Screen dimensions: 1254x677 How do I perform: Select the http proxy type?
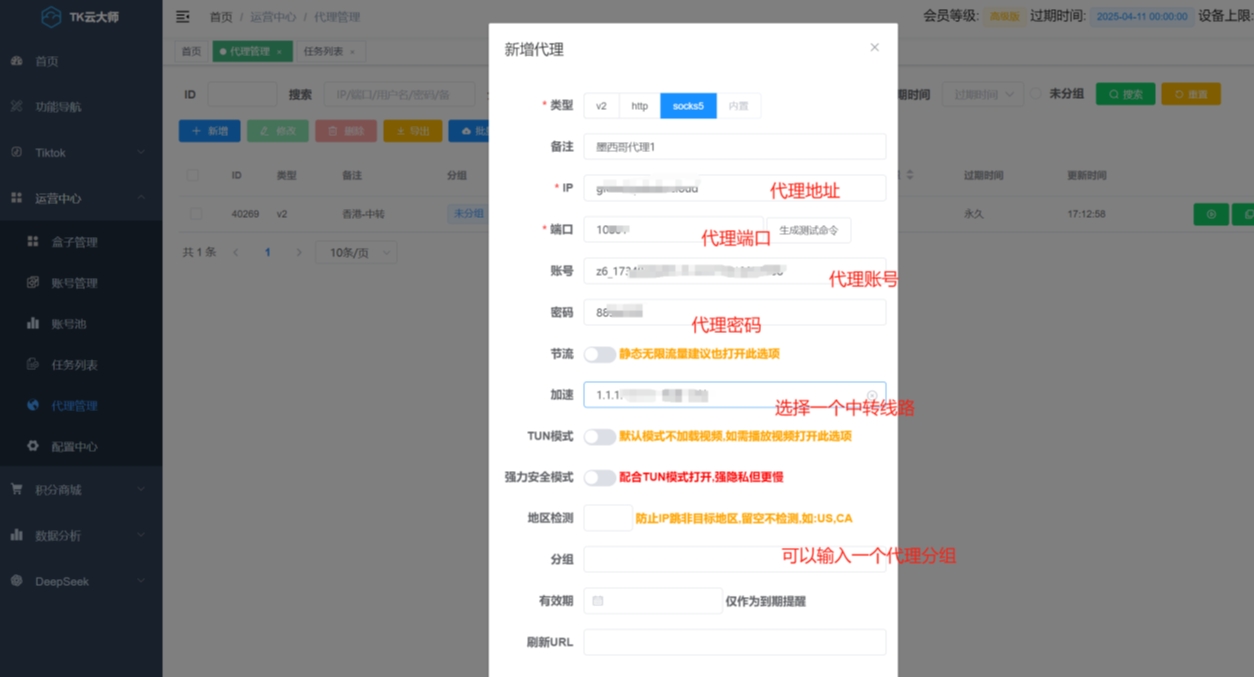tap(638, 105)
